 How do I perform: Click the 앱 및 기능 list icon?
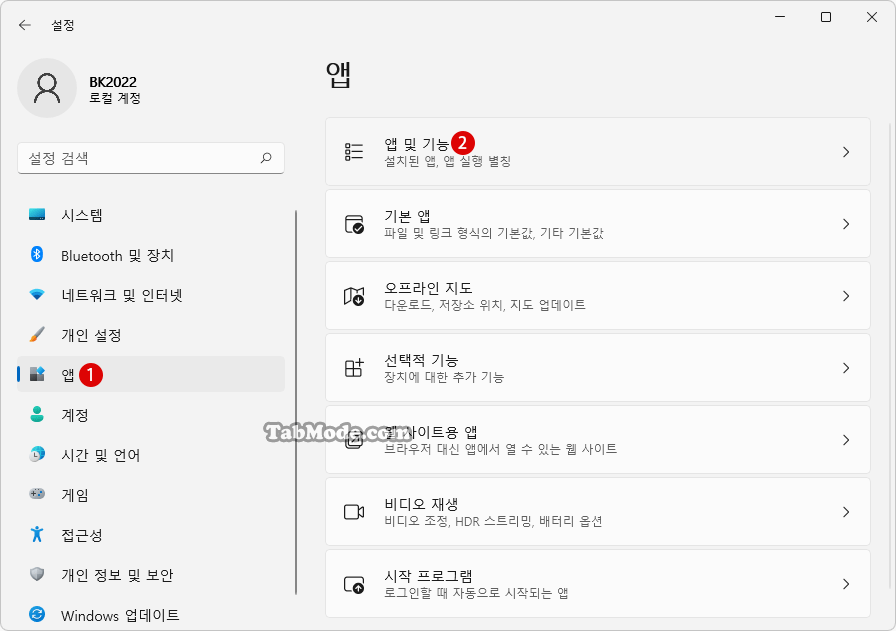pos(354,151)
